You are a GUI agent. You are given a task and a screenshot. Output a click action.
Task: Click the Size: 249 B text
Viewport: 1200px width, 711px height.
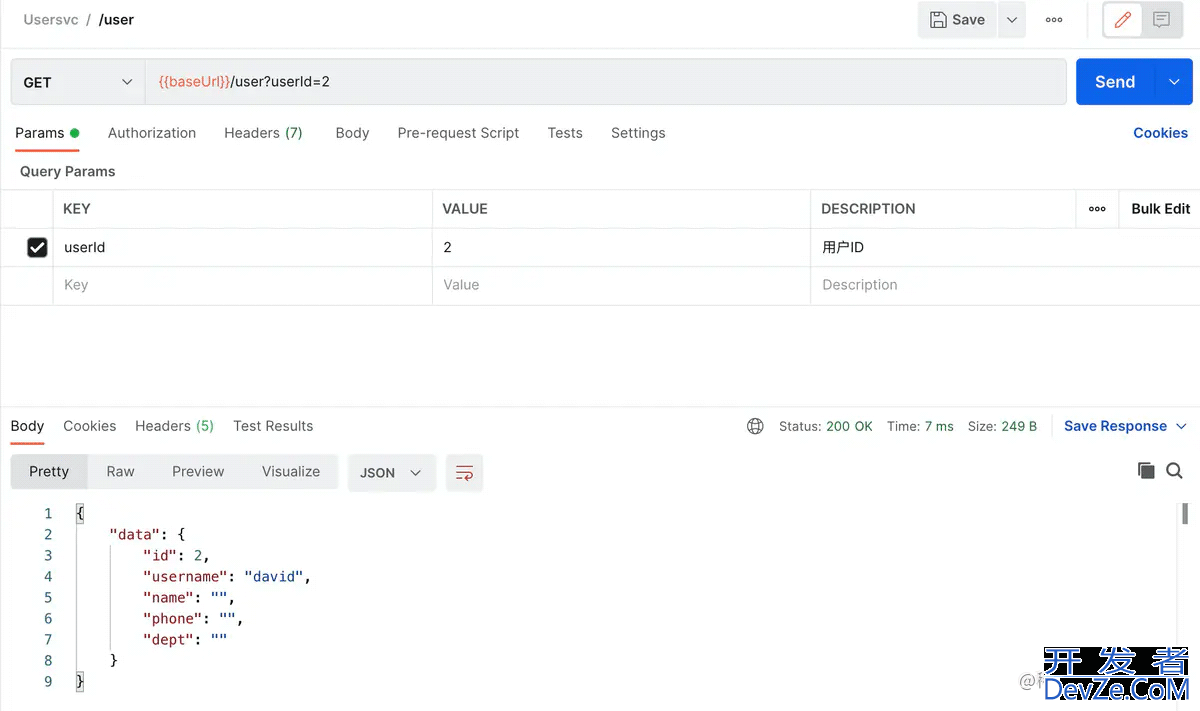(x=1002, y=426)
